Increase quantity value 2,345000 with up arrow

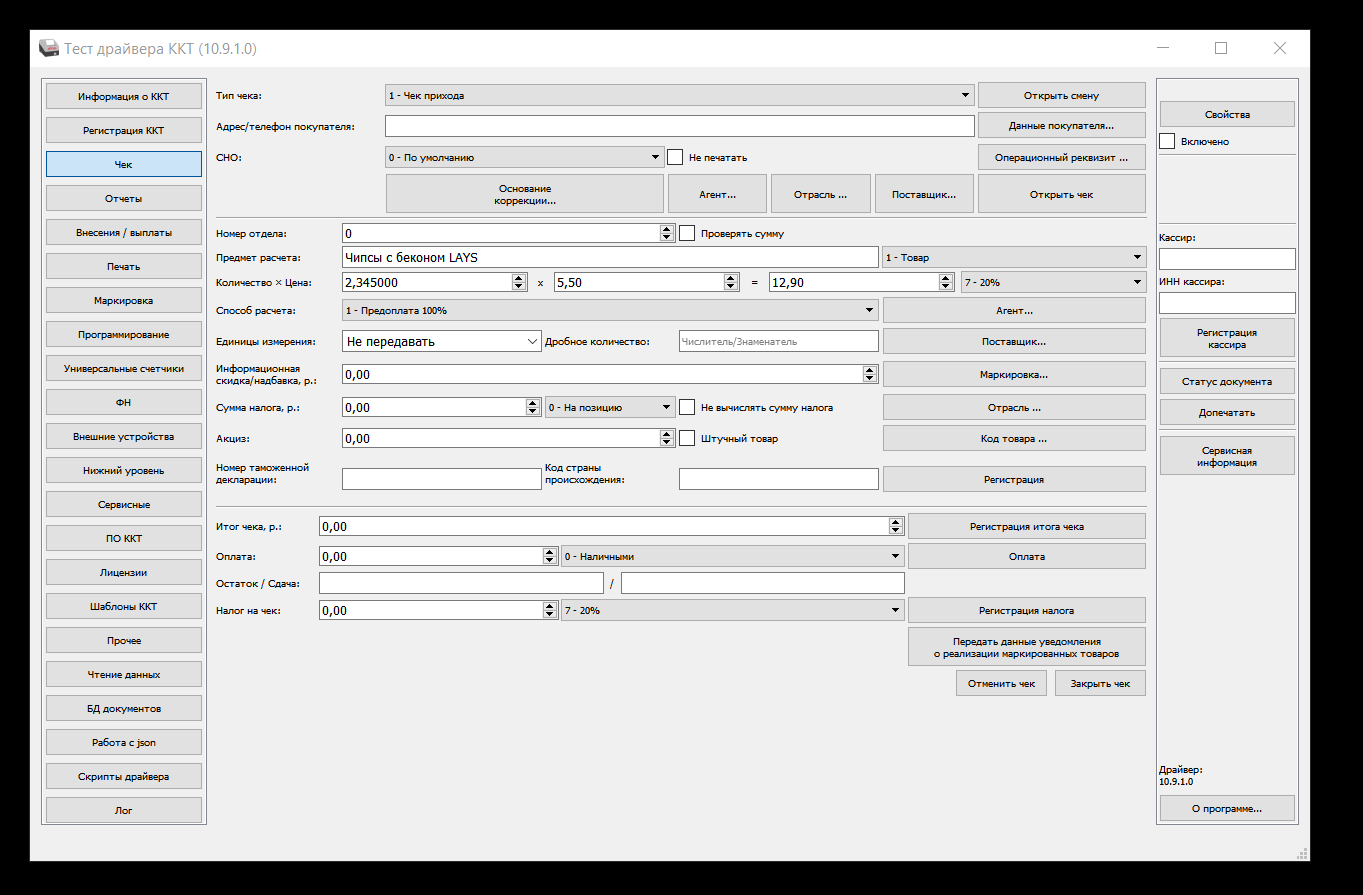click(x=519, y=277)
